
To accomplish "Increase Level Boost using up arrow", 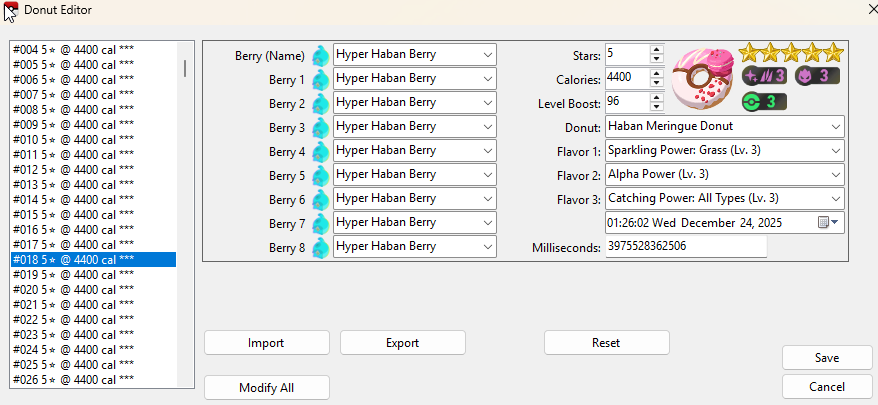I will pyautogui.click(x=656, y=97).
